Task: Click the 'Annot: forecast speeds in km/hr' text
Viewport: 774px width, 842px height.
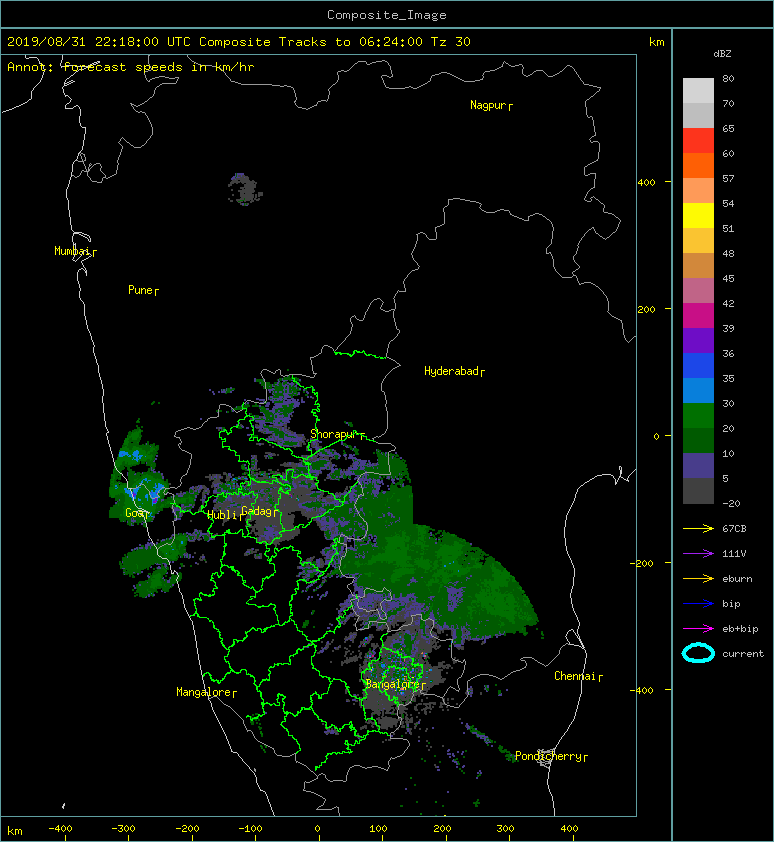Action: [x=131, y=67]
